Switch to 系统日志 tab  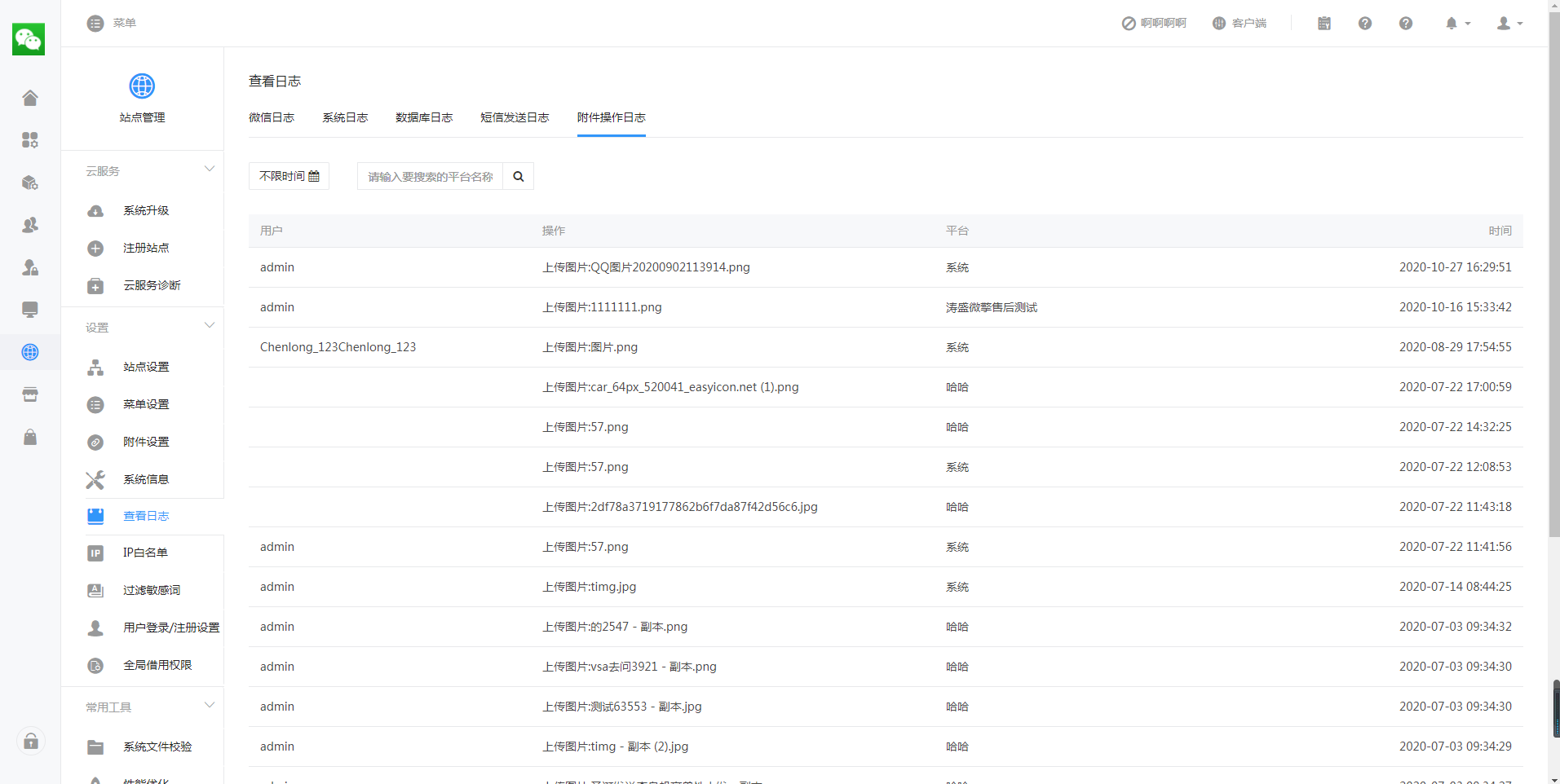[345, 117]
